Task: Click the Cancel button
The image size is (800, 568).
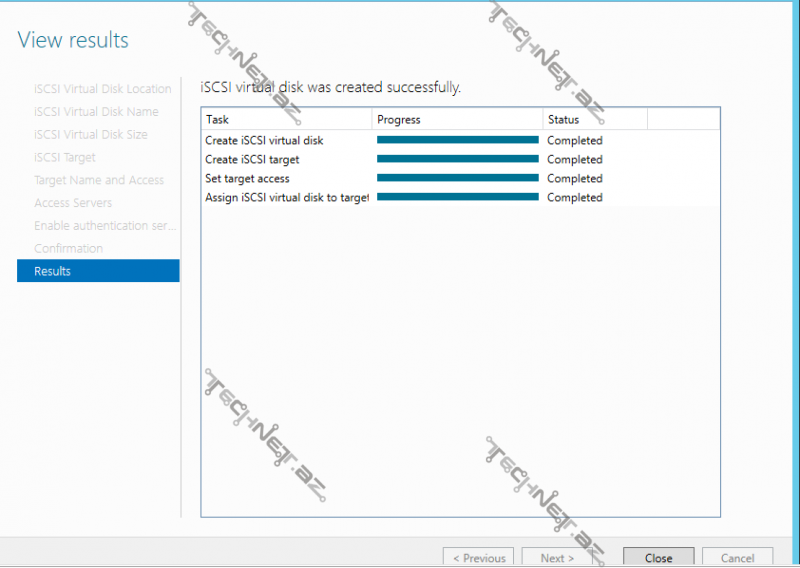Action: click(737, 558)
